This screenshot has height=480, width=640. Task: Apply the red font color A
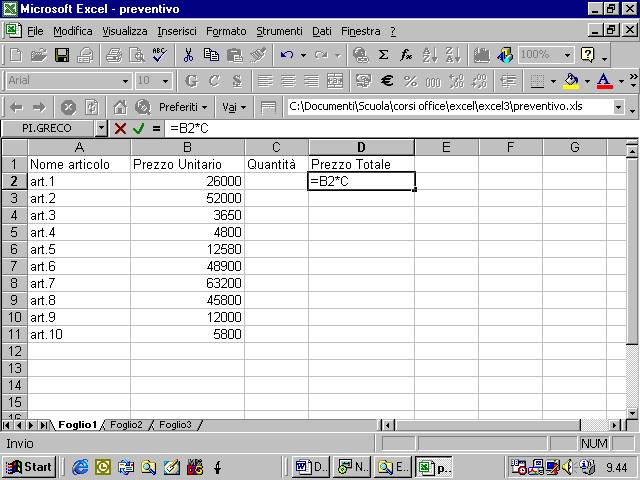coord(604,81)
